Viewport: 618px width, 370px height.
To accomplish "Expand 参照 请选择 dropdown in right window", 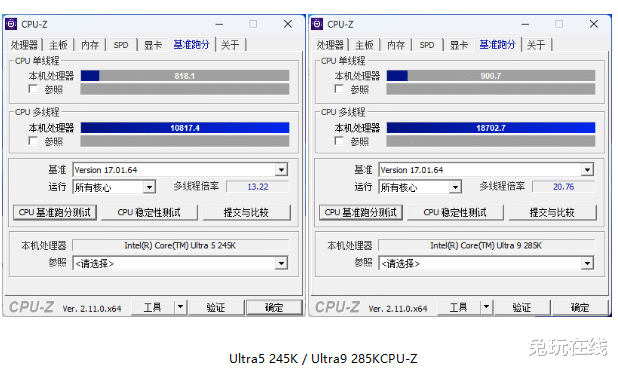I will coord(587,263).
